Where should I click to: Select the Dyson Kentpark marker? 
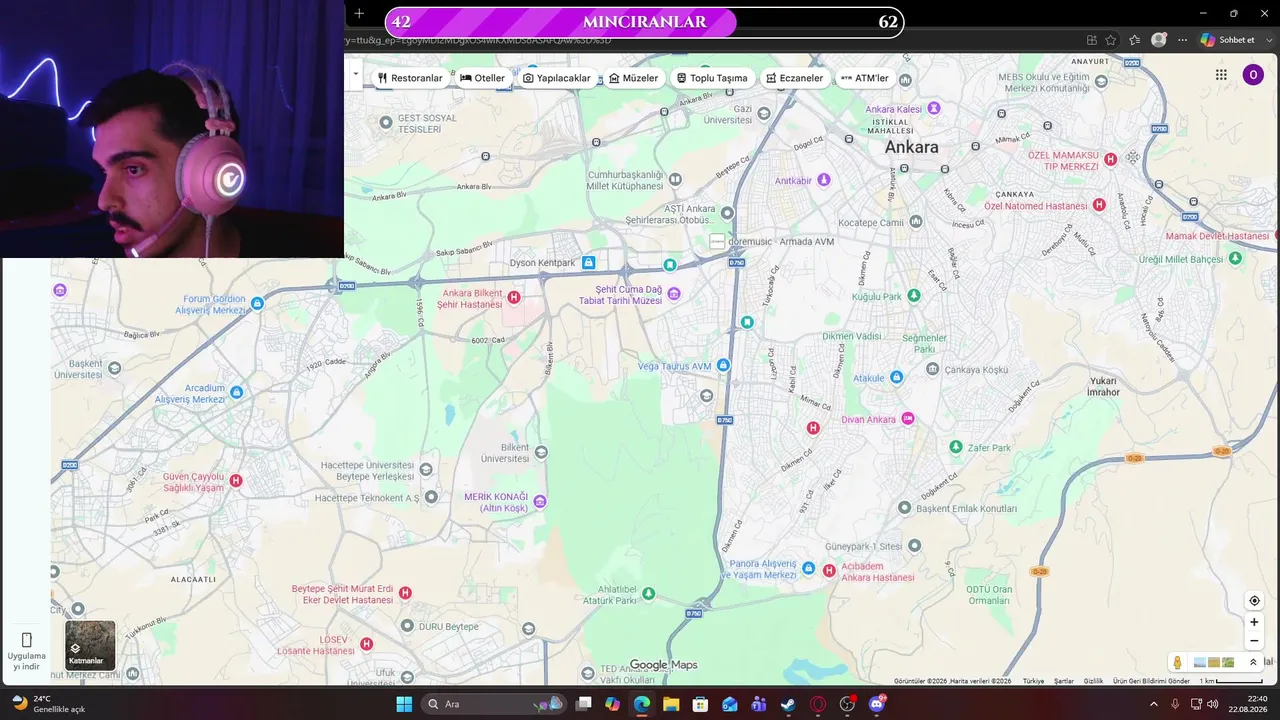[x=588, y=263]
